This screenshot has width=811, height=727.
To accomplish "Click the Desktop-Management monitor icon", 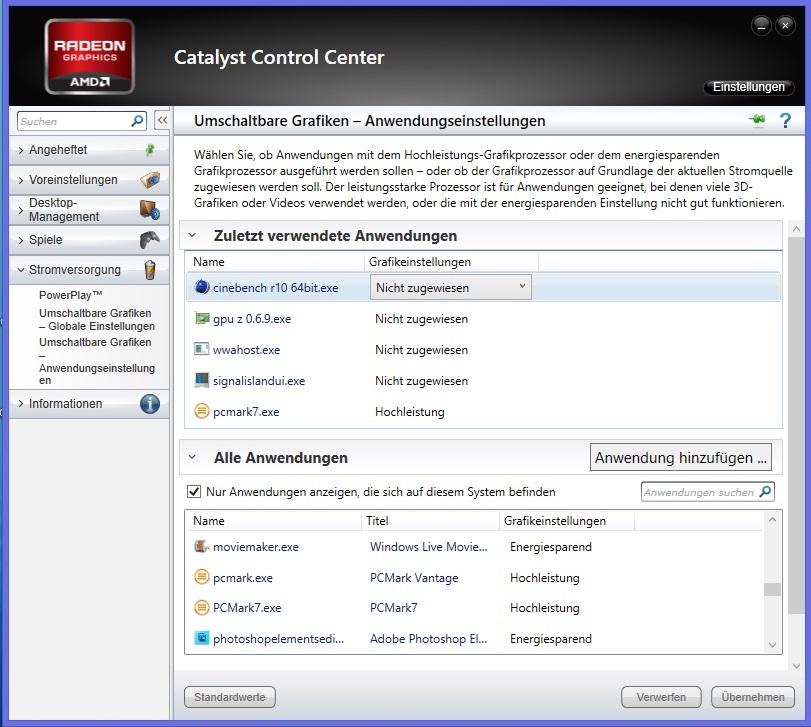I will point(149,210).
